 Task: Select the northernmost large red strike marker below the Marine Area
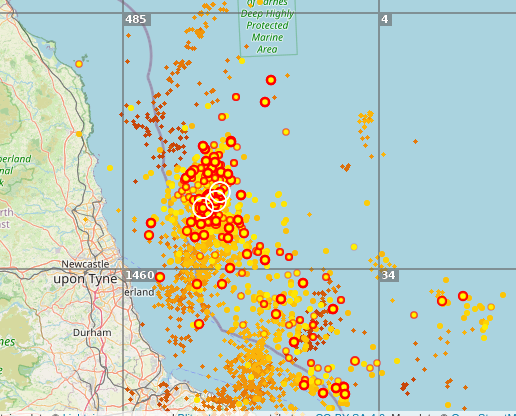271,80
